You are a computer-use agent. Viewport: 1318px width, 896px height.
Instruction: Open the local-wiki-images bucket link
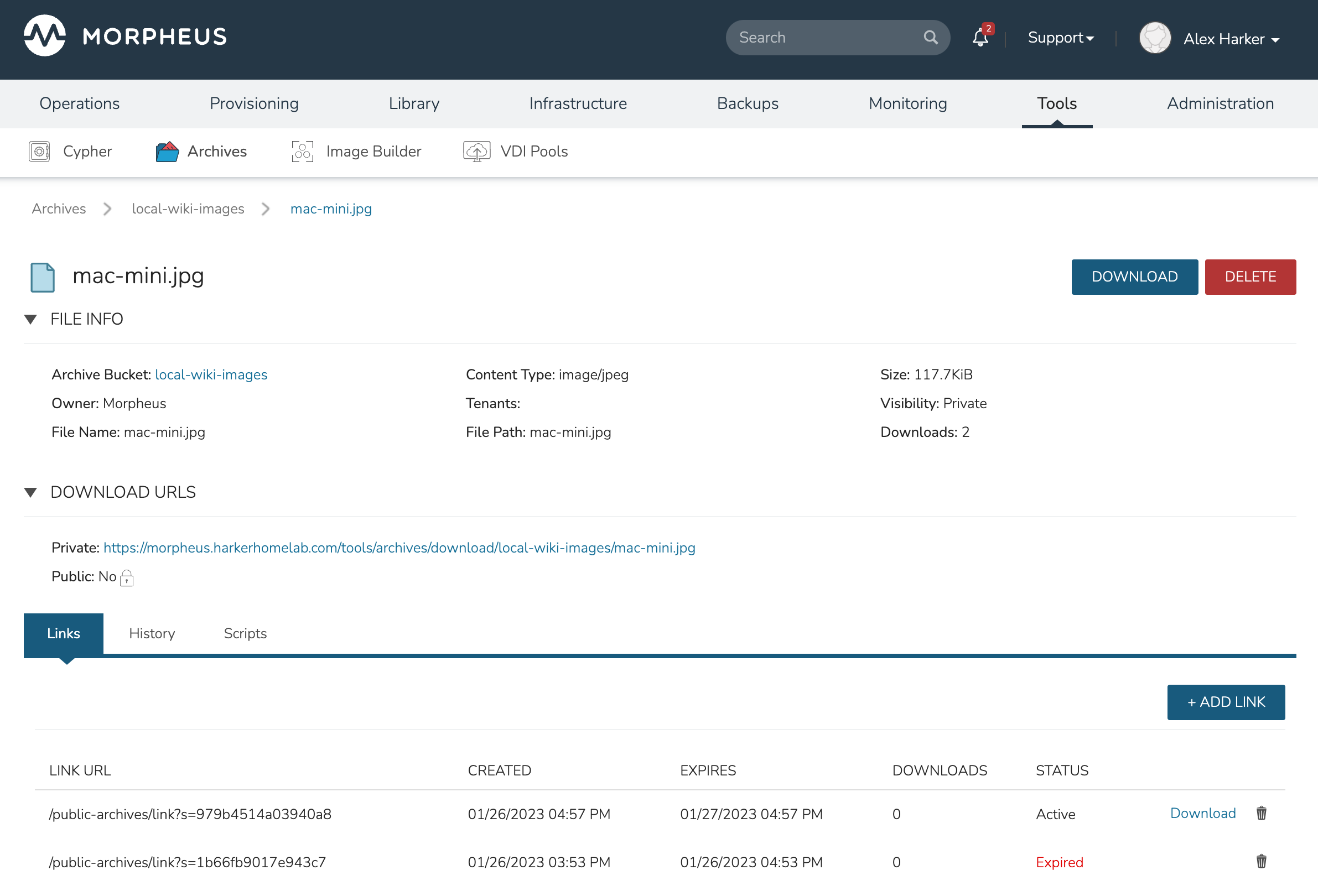click(x=211, y=374)
